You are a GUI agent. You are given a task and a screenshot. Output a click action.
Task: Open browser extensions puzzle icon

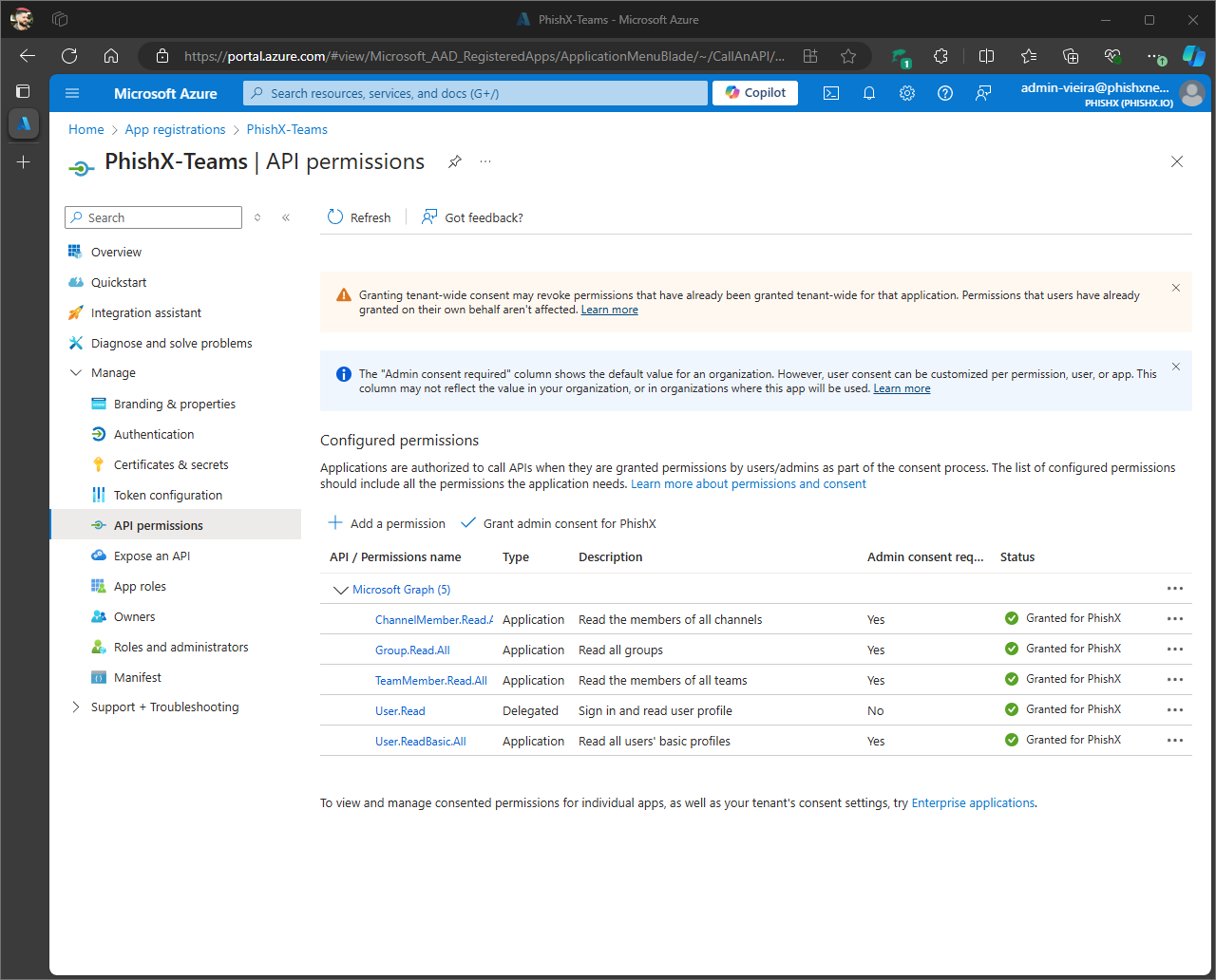[x=940, y=56]
